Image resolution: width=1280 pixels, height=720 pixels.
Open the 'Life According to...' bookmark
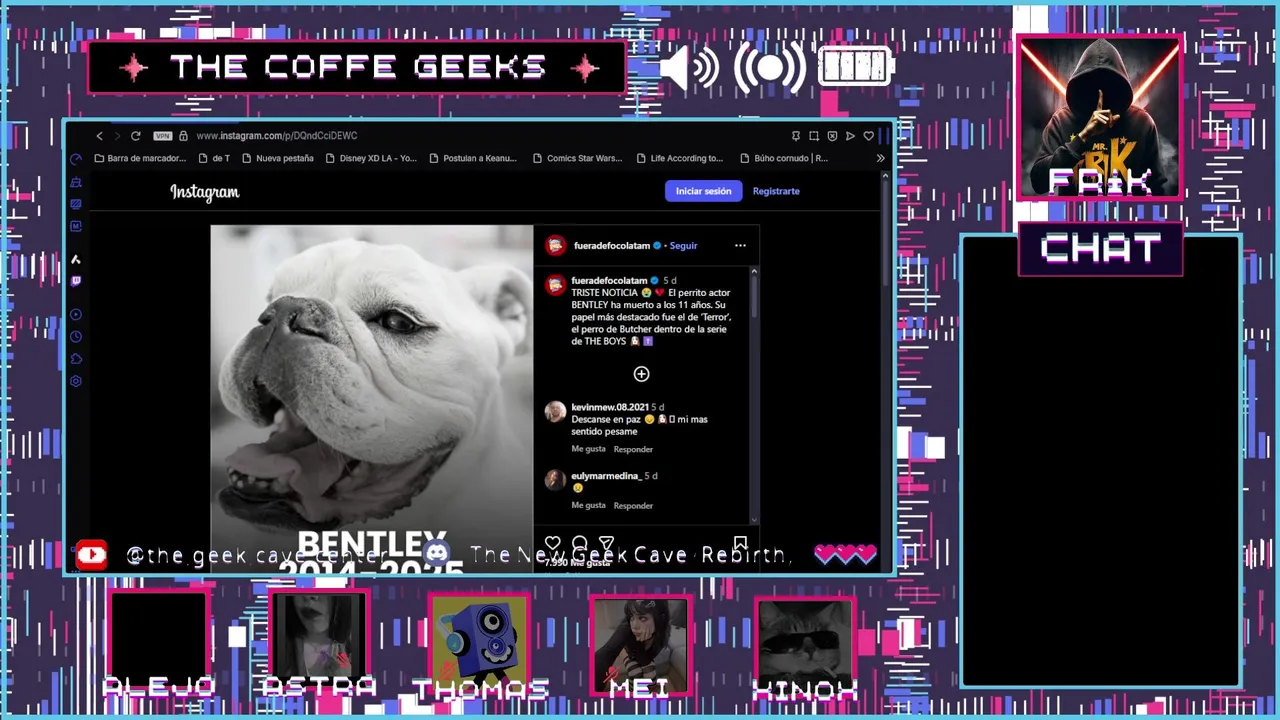click(x=679, y=158)
